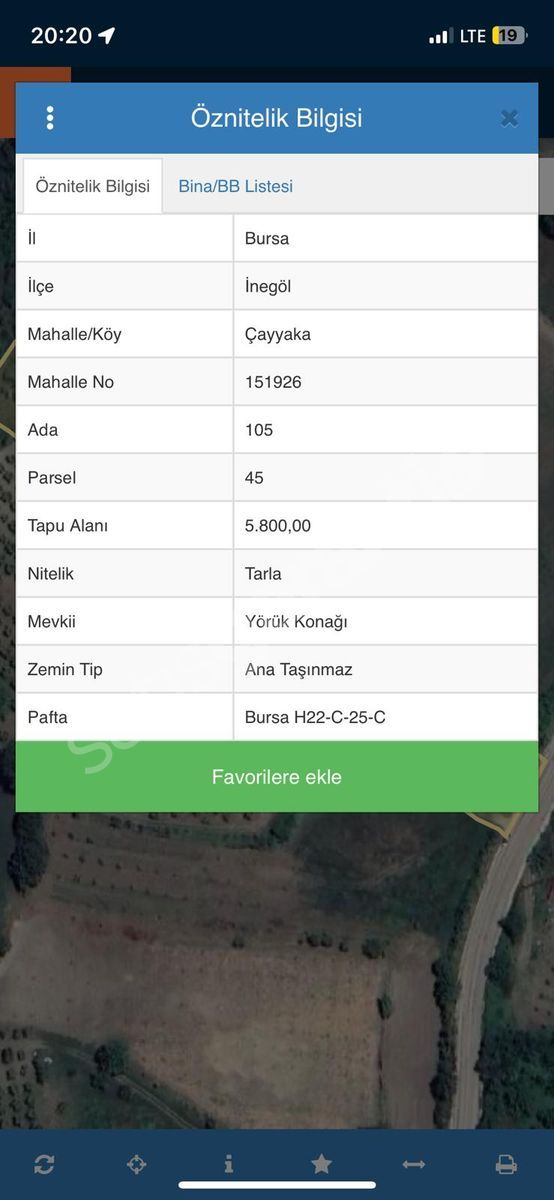Select the Öznitelik Bilgisi tab

(x=93, y=186)
